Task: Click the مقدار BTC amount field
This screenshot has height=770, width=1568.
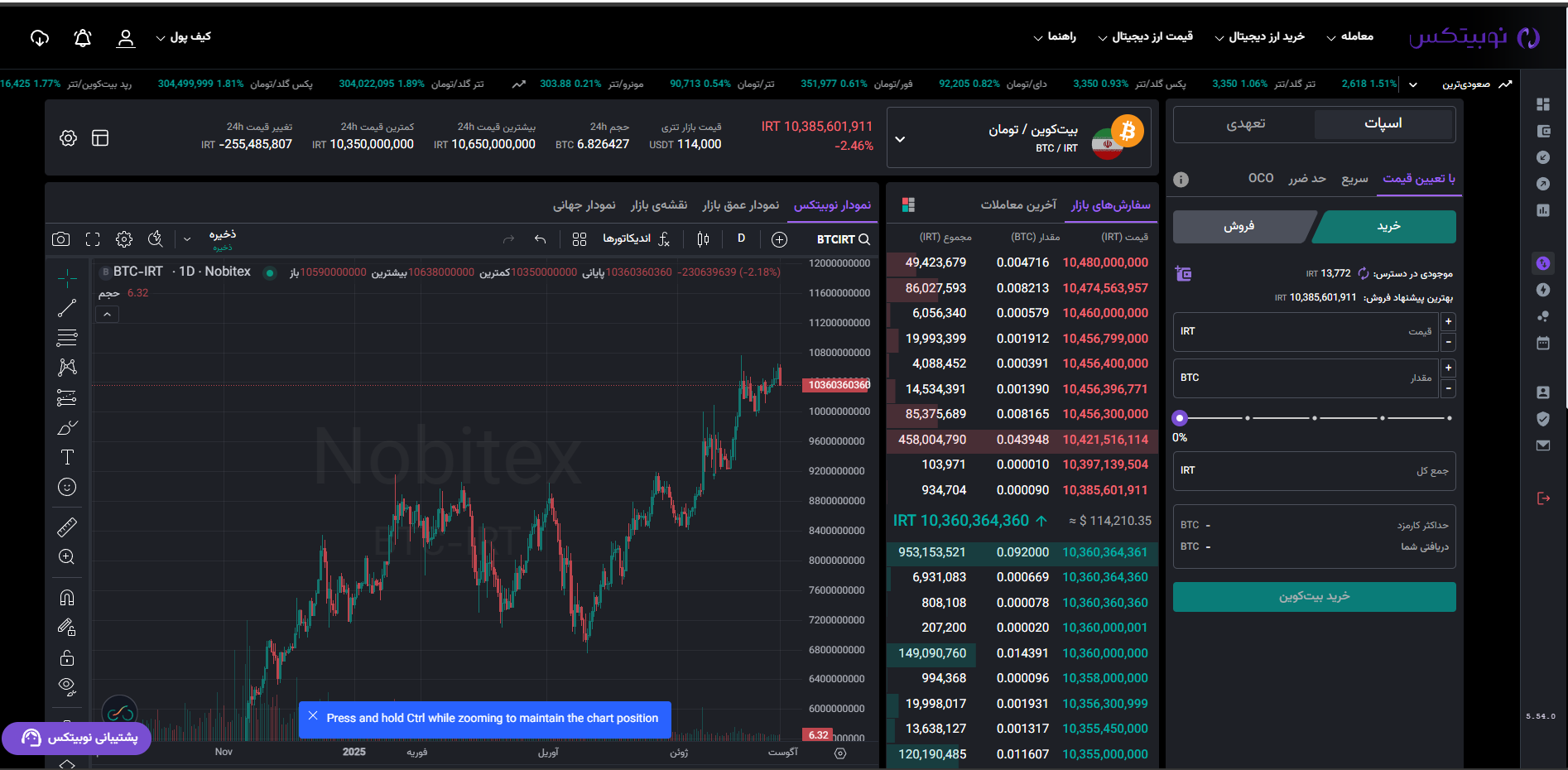Action: (x=1306, y=378)
